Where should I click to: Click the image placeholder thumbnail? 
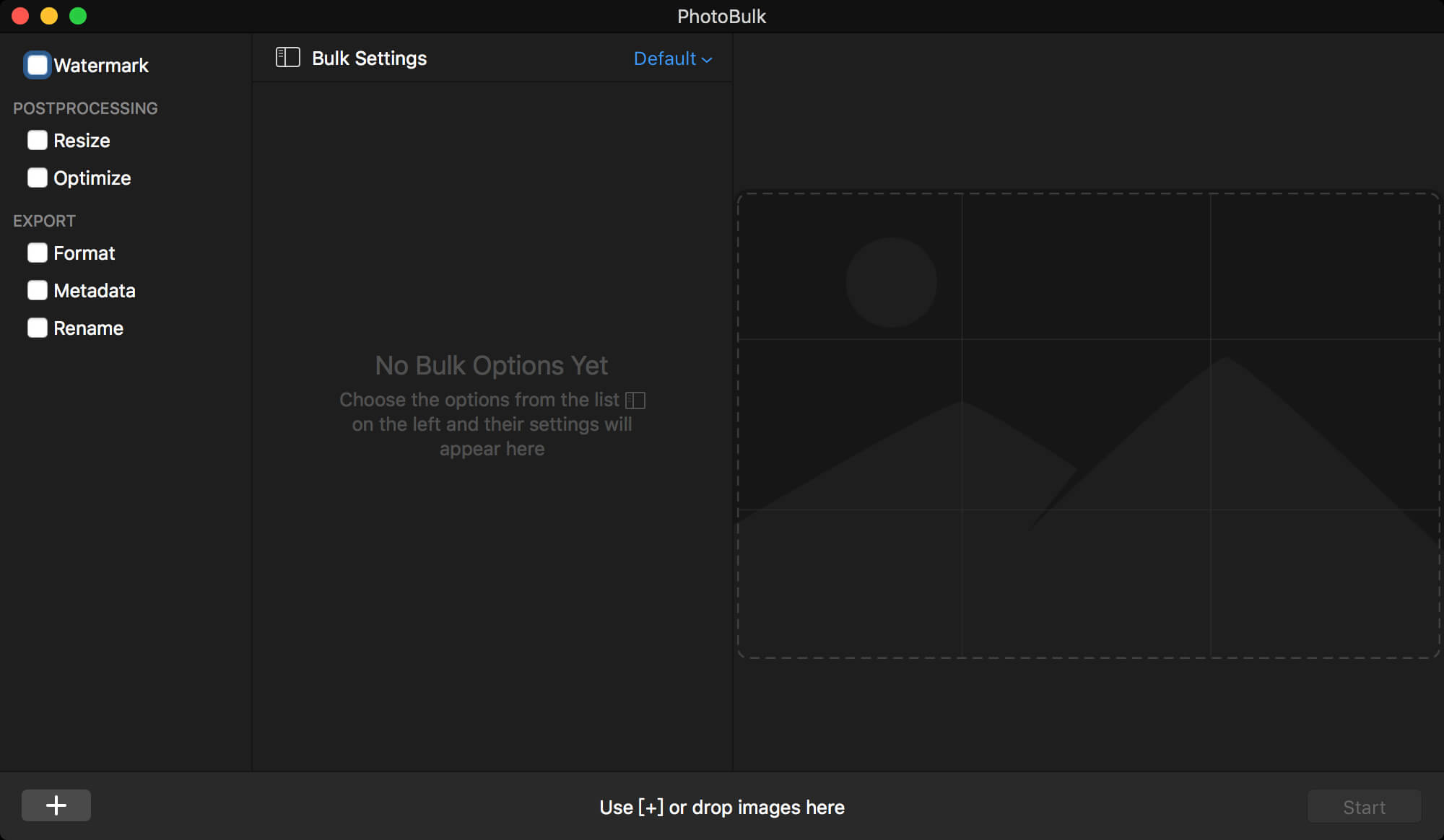[1089, 425]
